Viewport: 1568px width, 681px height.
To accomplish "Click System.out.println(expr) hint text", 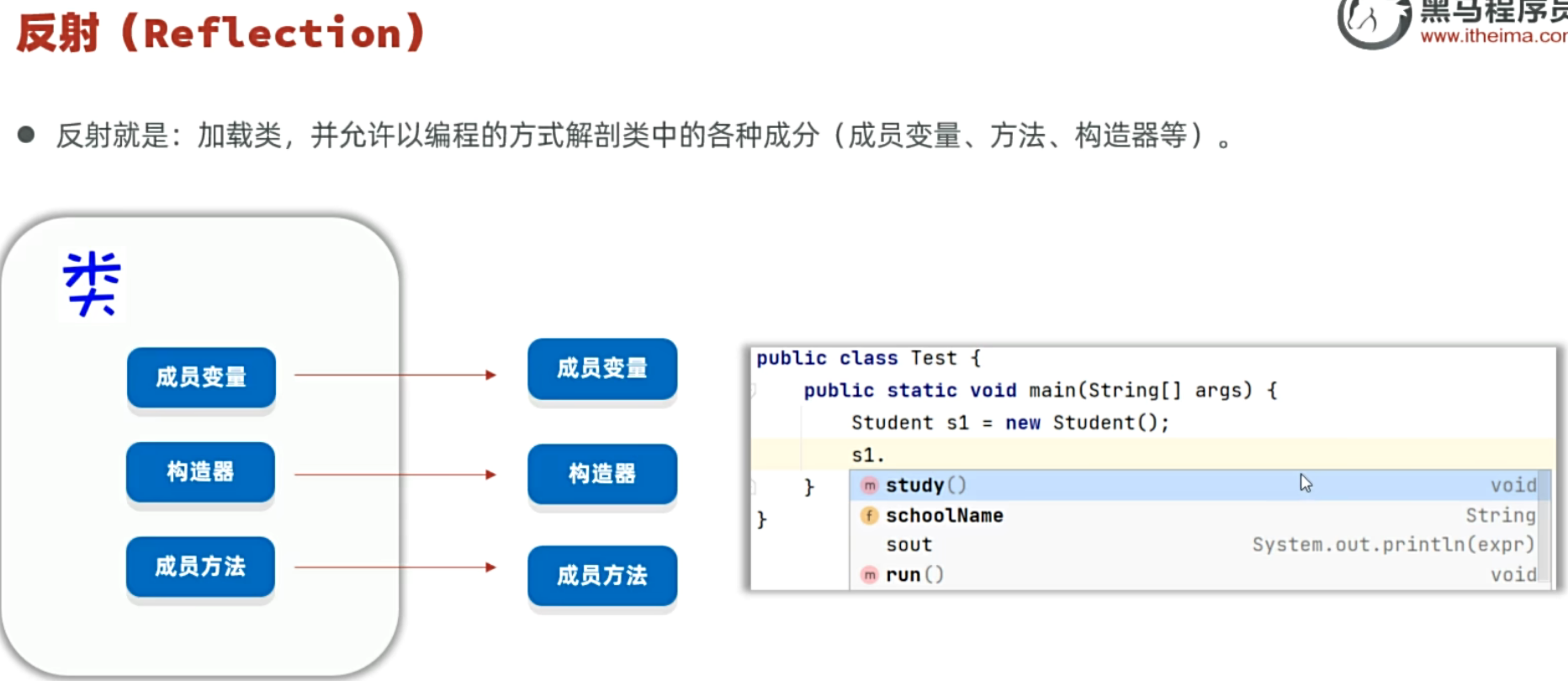I will [x=1393, y=545].
